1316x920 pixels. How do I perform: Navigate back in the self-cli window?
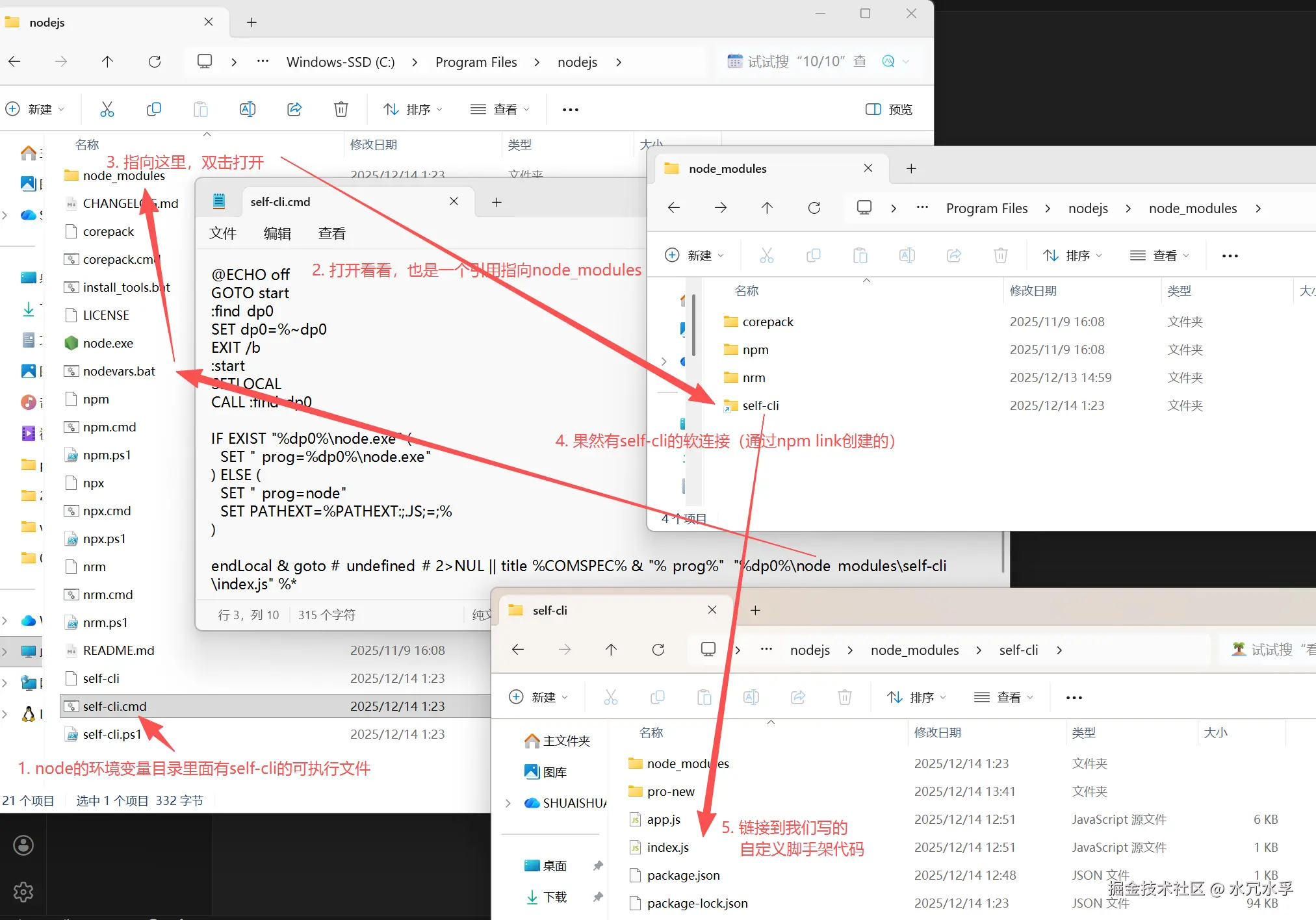518,650
